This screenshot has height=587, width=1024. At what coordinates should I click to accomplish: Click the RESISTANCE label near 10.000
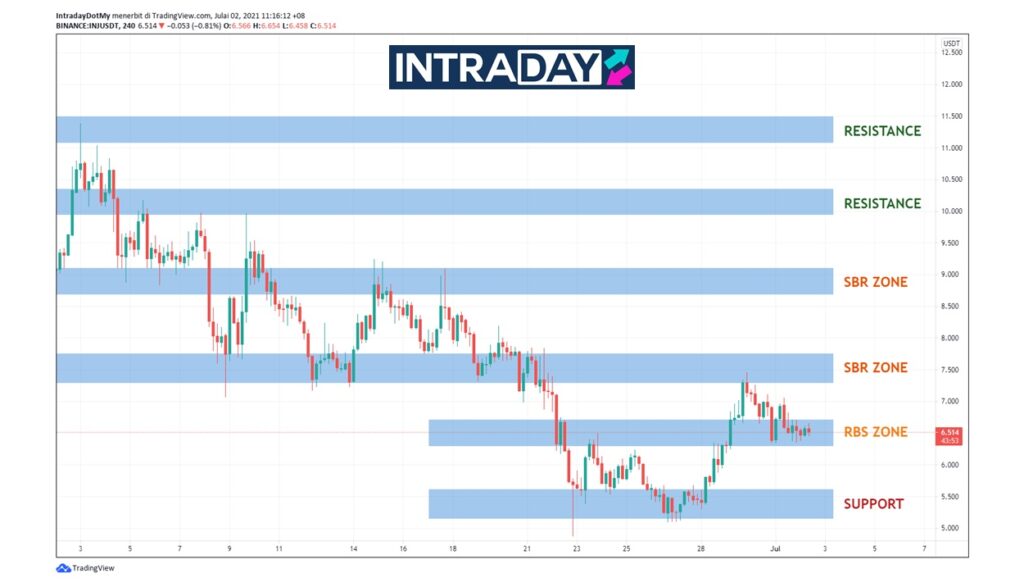pos(882,203)
